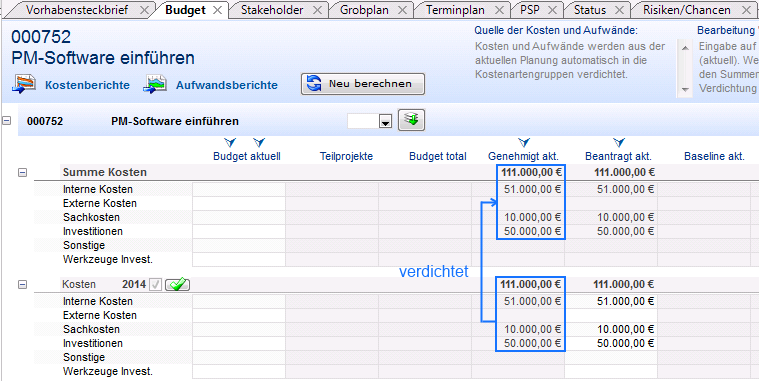Select Sonstige row under Summe Kosten
The width and height of the screenshot is (759, 381).
(84, 245)
